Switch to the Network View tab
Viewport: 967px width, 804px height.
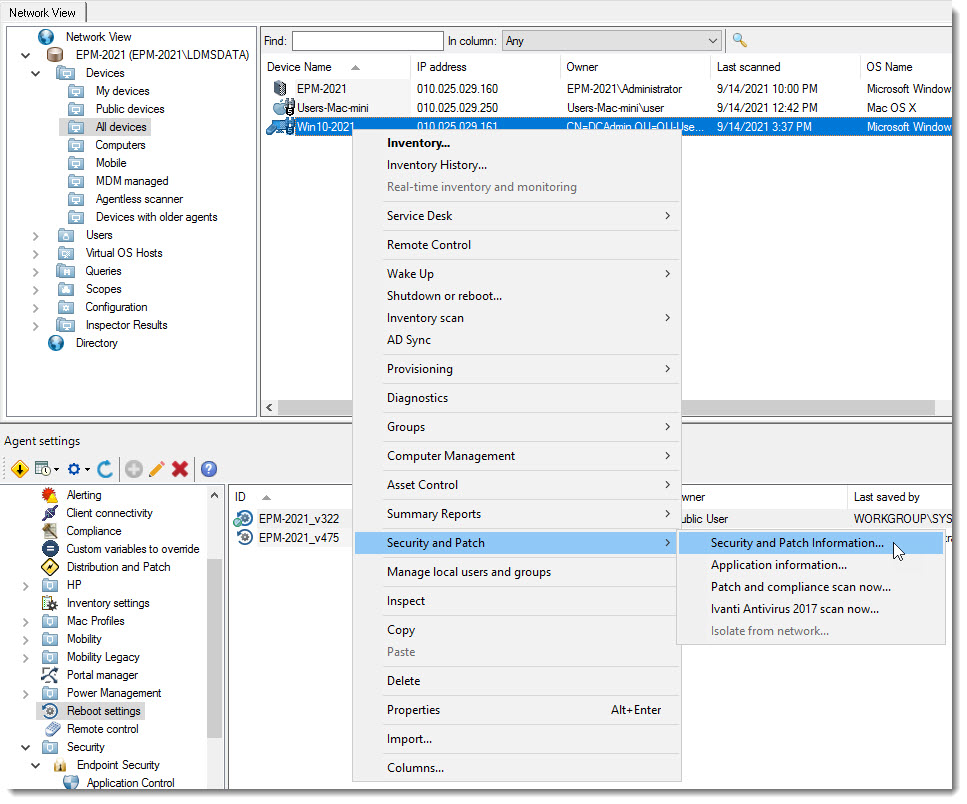(x=44, y=13)
